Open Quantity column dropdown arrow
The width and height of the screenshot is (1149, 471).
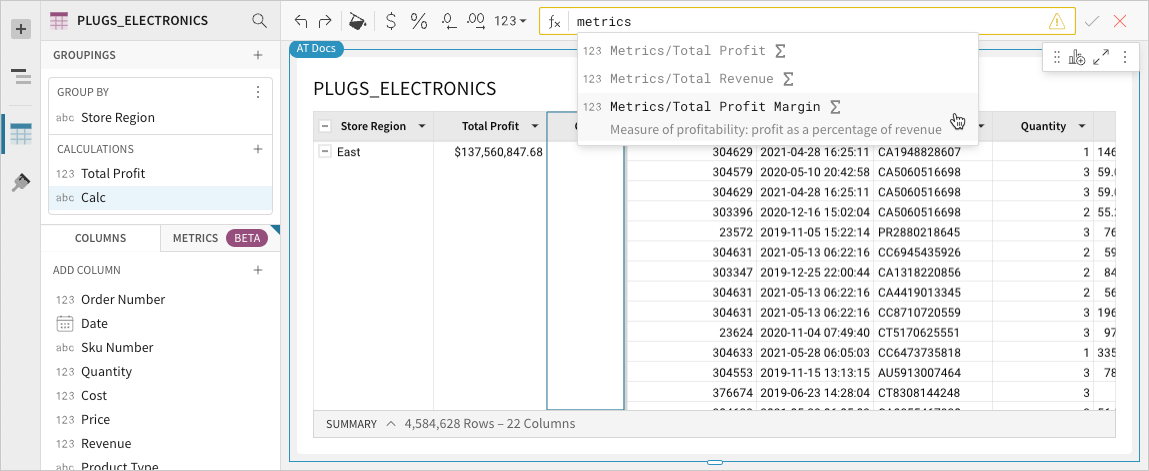coord(1080,127)
